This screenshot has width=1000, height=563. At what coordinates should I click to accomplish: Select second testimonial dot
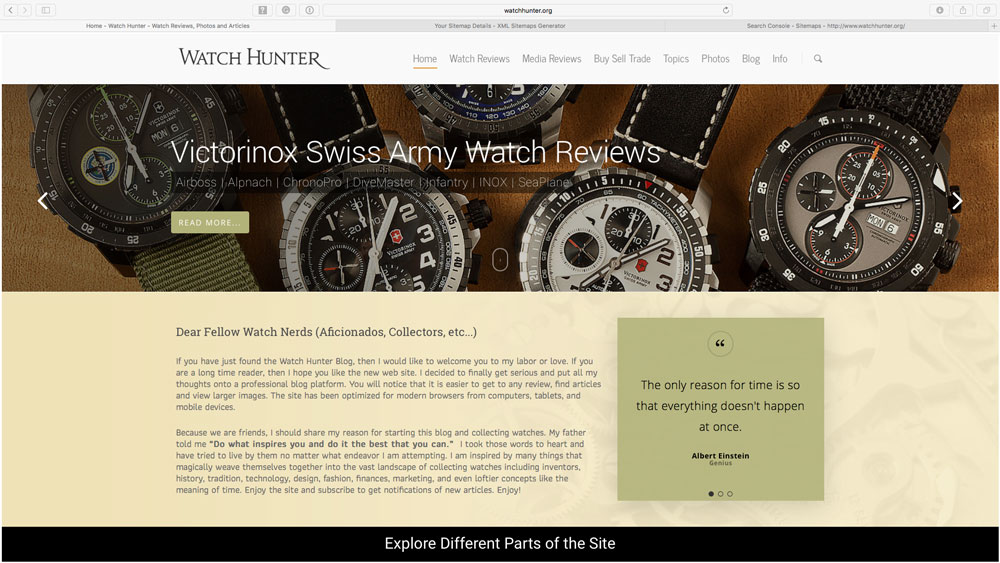coord(721,494)
